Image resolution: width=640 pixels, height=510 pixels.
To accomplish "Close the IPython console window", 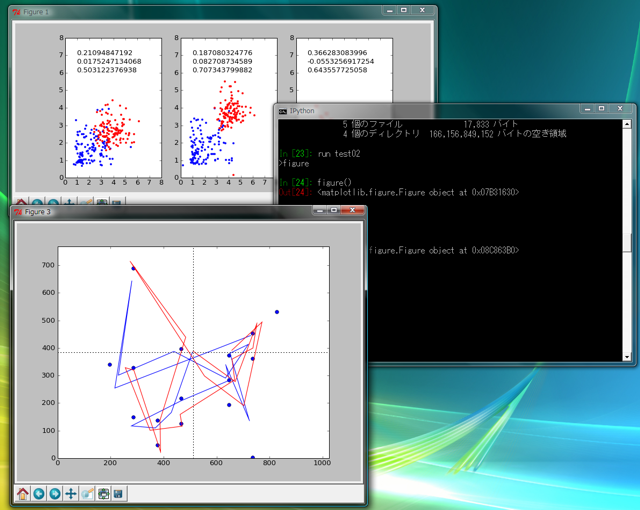I will point(620,109).
